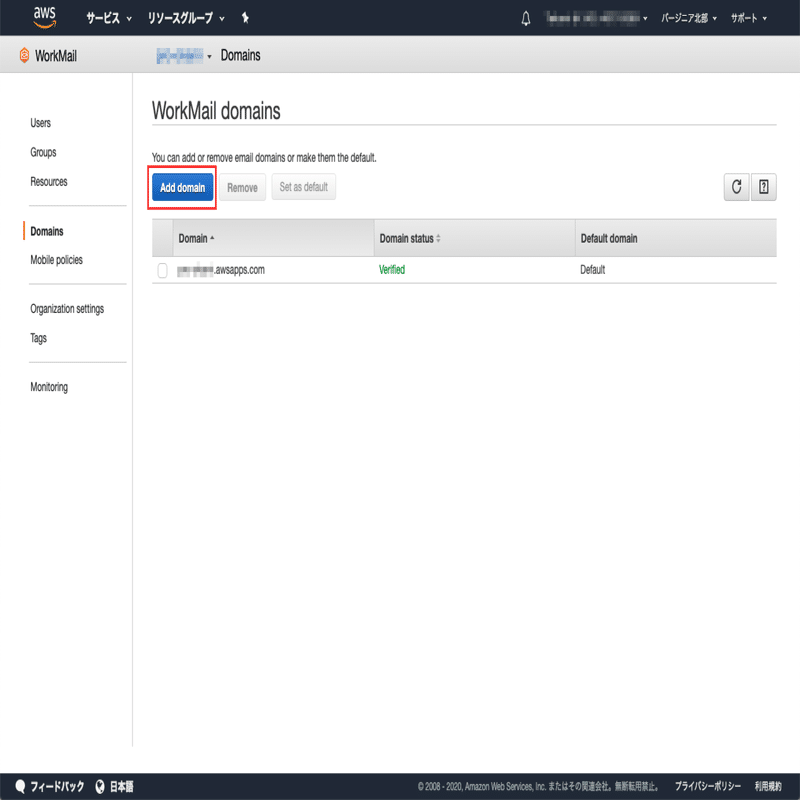
Task: Click the Add domain button
Action: [x=181, y=187]
